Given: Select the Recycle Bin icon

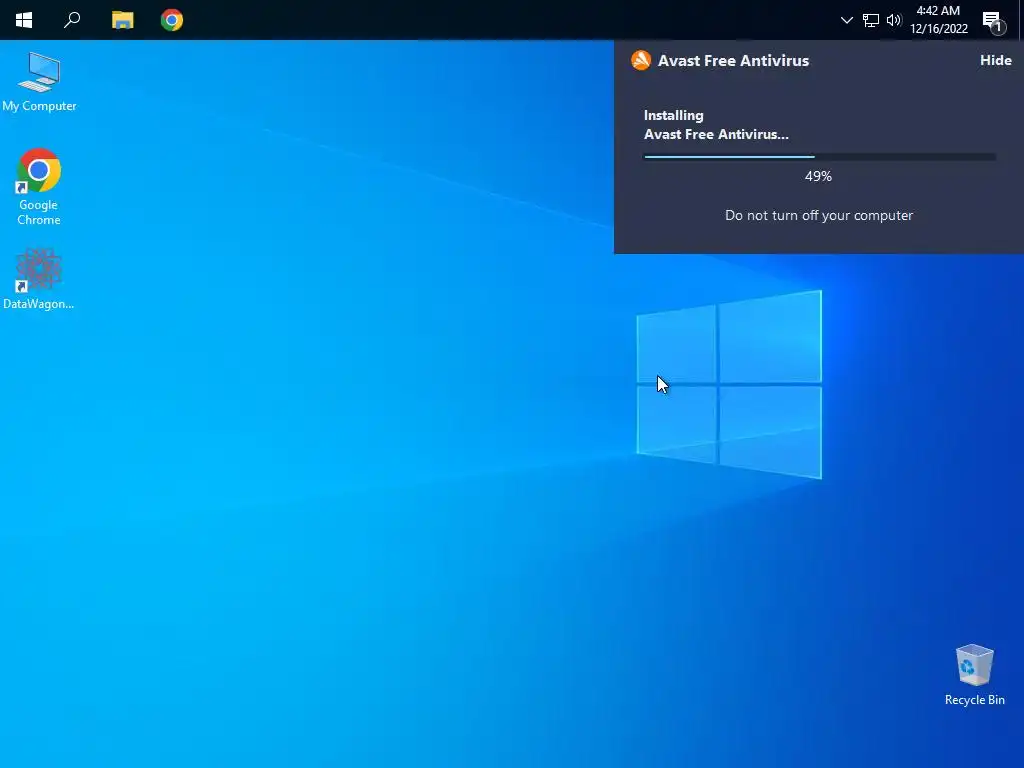Looking at the screenshot, I should pyautogui.click(x=974, y=675).
